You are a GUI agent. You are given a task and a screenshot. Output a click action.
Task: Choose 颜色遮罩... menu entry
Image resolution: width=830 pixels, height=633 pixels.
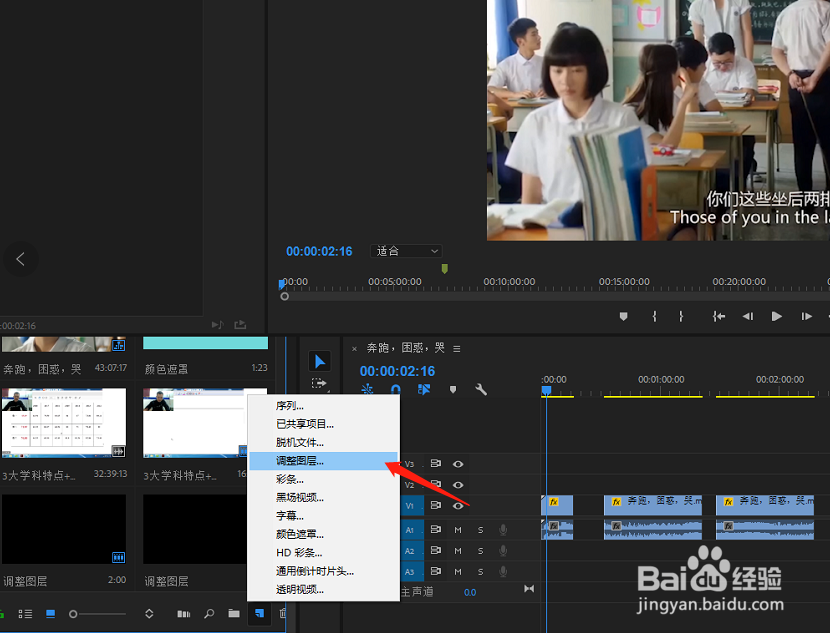(x=323, y=535)
